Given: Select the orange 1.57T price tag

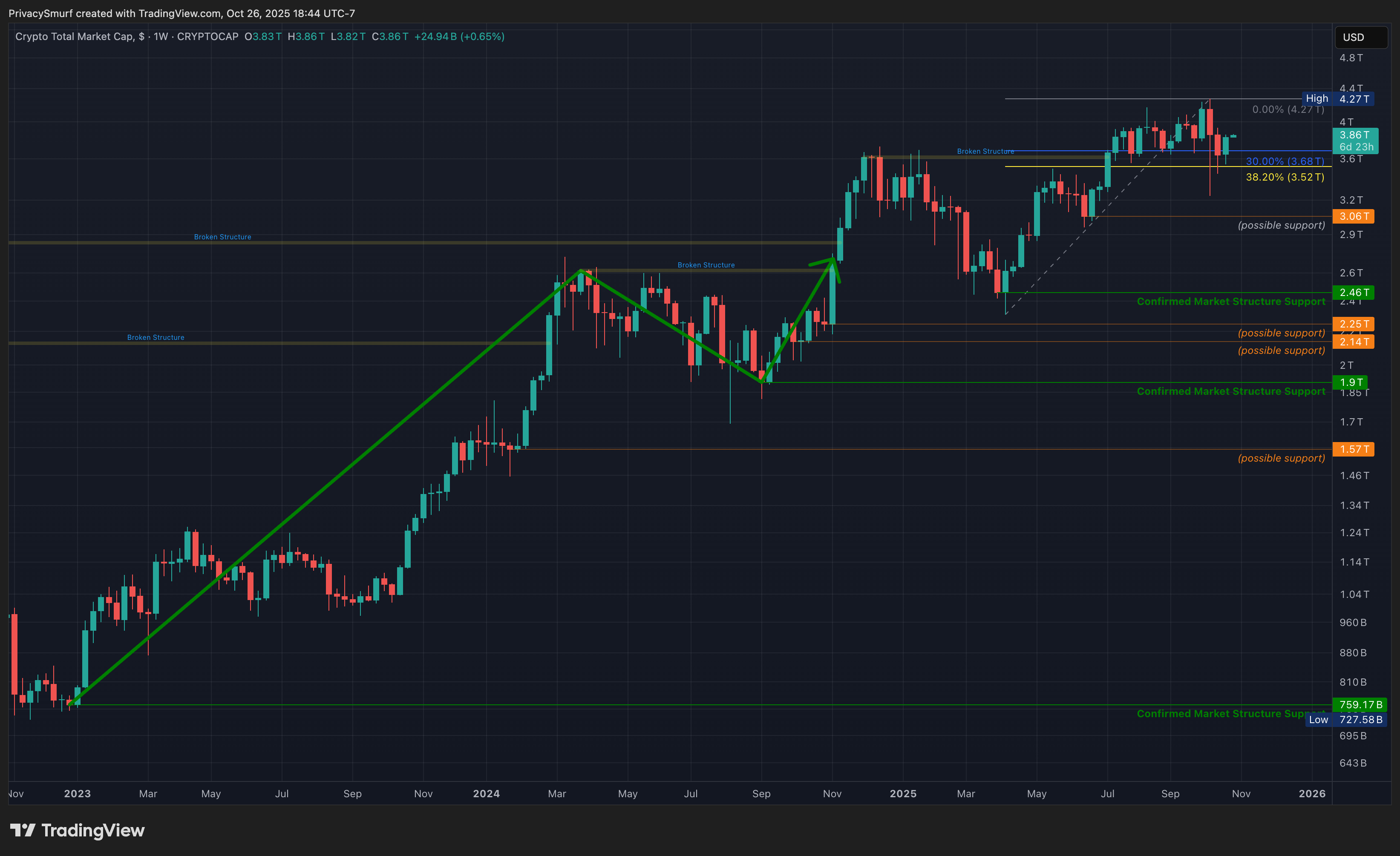Looking at the screenshot, I should click(1353, 449).
